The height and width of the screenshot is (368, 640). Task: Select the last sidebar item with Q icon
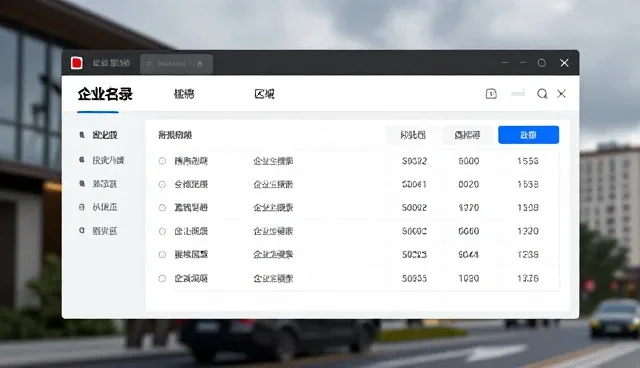[x=98, y=231]
